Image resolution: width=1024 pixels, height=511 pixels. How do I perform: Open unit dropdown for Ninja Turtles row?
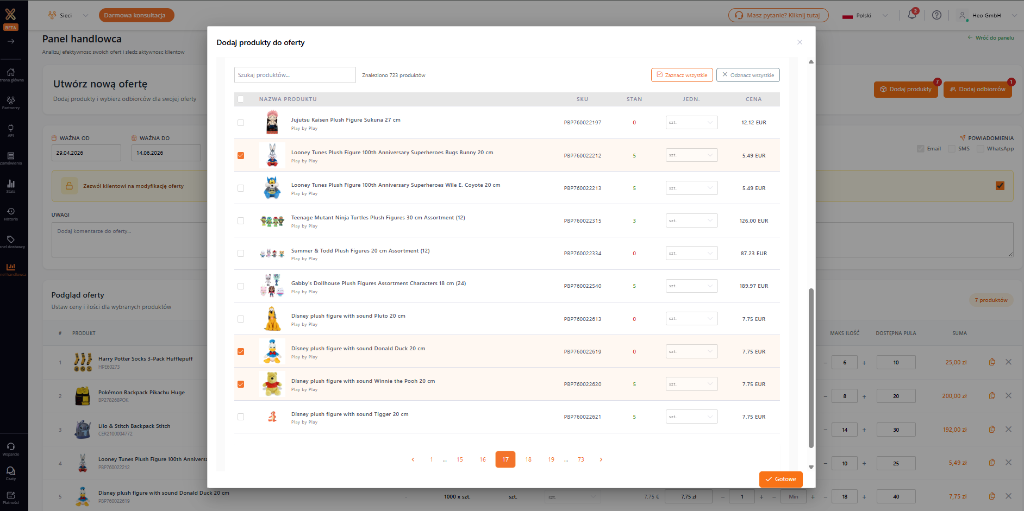pyautogui.click(x=692, y=221)
